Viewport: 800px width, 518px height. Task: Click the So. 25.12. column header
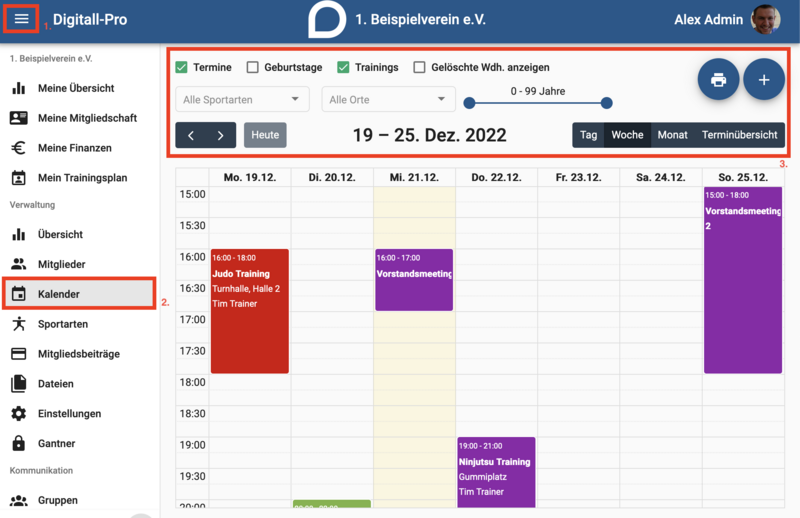click(x=743, y=178)
